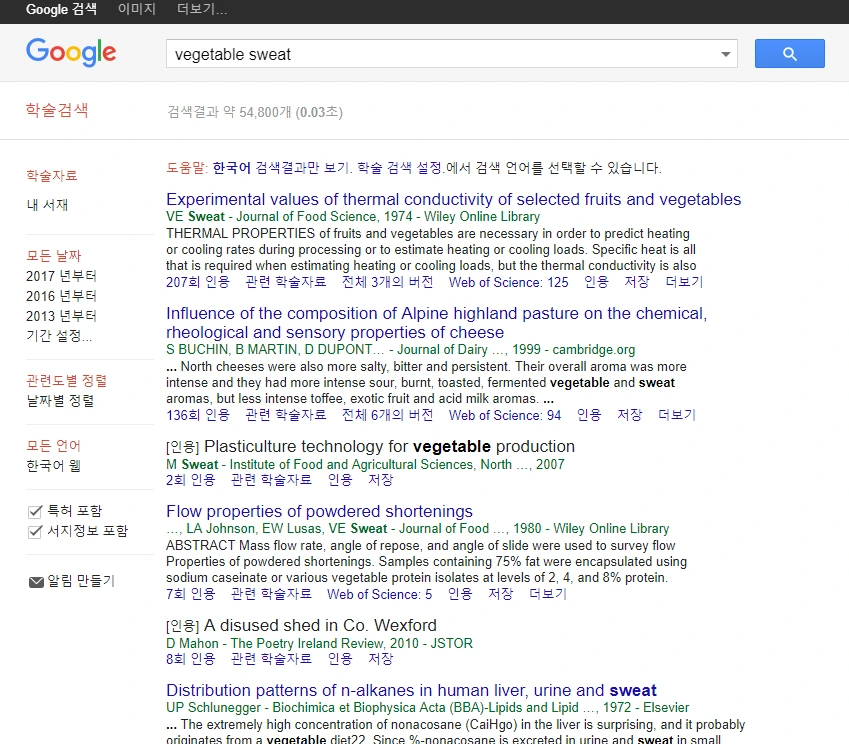Expand 더보기... in the top bar
The height and width of the screenshot is (744, 849).
[202, 9]
